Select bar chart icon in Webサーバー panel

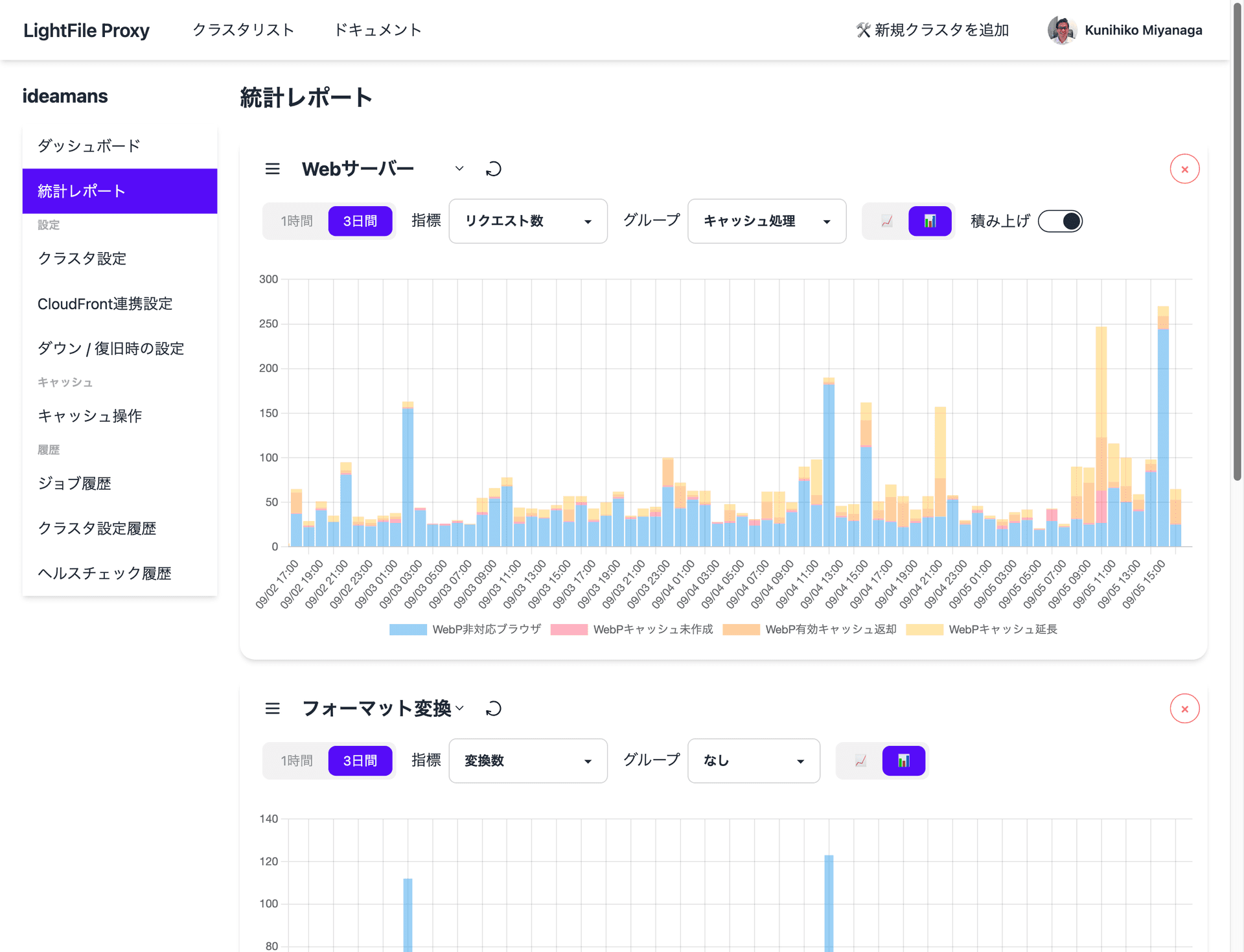tap(929, 221)
